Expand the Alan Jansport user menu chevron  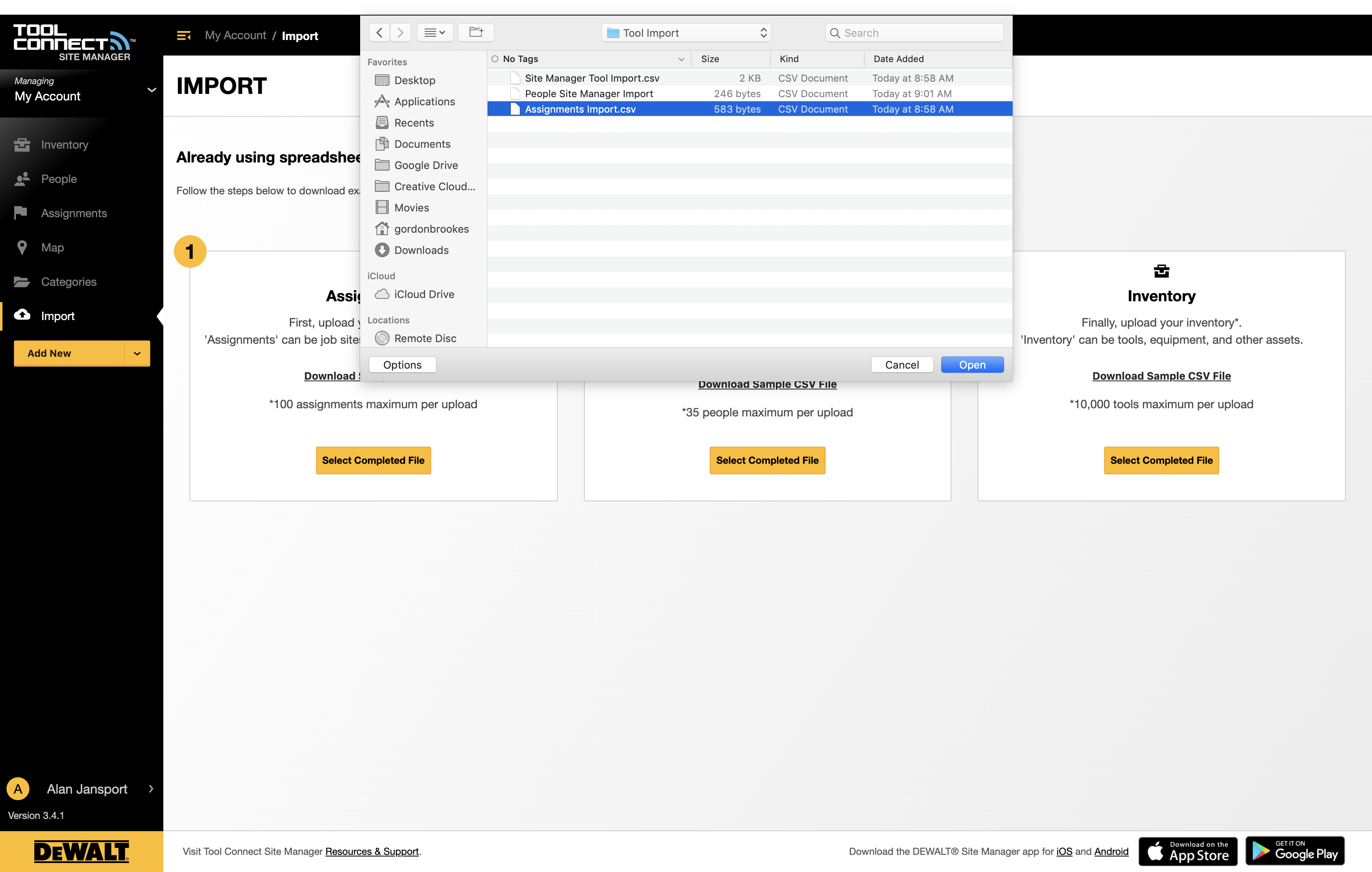tap(151, 789)
